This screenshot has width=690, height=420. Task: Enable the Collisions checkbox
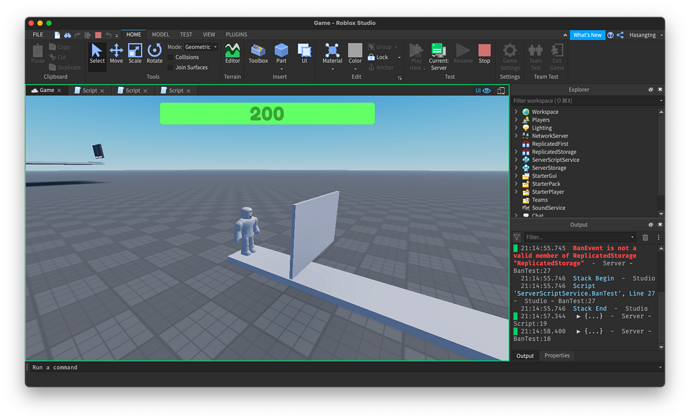coord(170,57)
